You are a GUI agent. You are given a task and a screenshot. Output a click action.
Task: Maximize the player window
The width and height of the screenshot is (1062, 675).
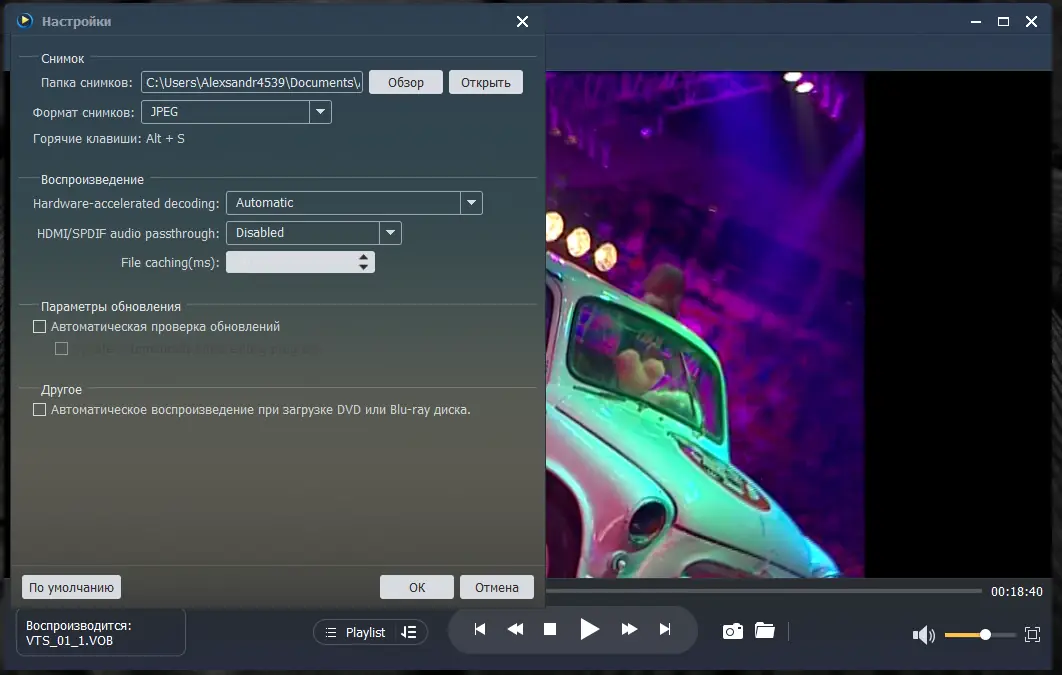1004,22
